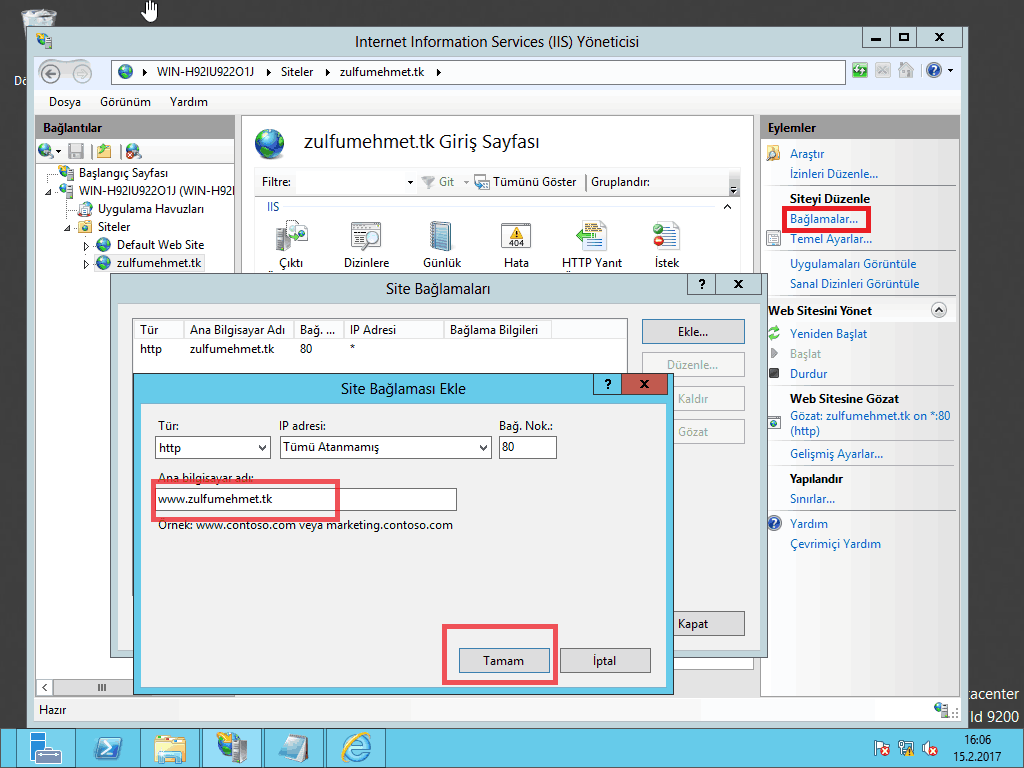This screenshot has width=1024, height=768.
Task: Open PowerShell from the taskbar
Action: point(108,748)
